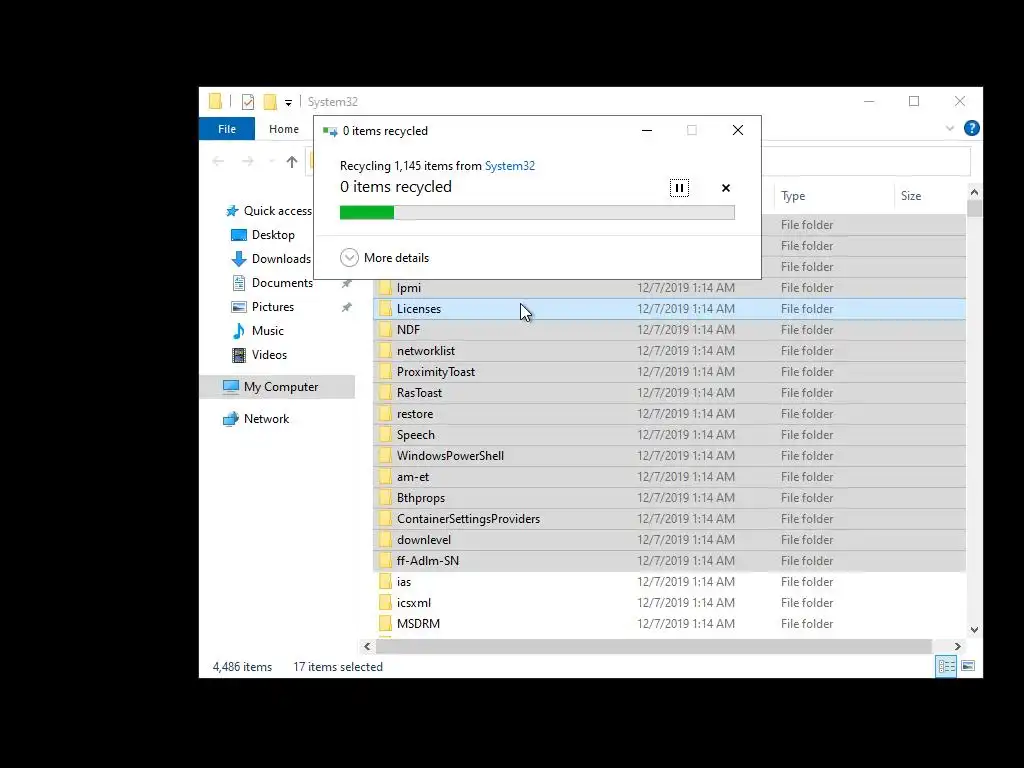
Task: Click the horizontal scroll left arrow
Action: (x=367, y=647)
